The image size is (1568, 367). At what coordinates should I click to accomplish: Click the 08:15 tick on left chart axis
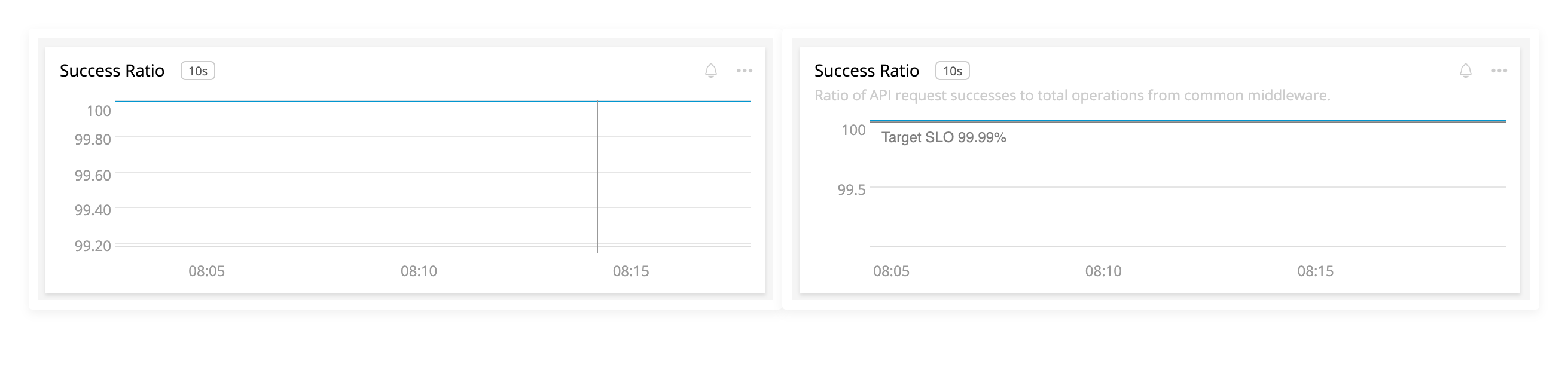(x=630, y=271)
